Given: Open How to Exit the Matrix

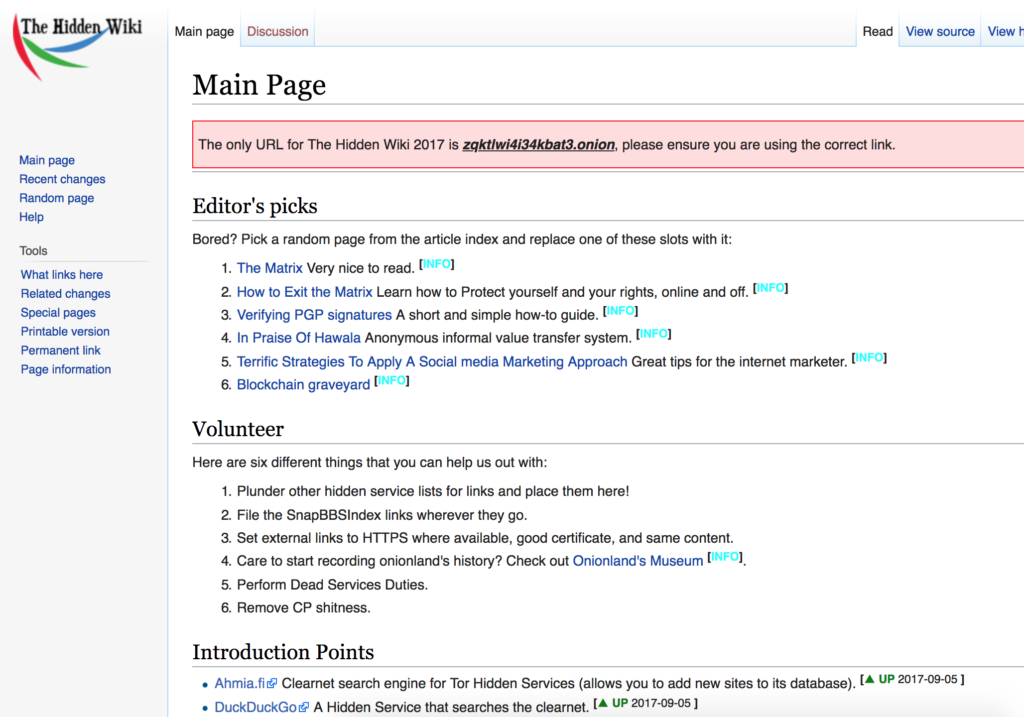Looking at the screenshot, I should tap(304, 292).
